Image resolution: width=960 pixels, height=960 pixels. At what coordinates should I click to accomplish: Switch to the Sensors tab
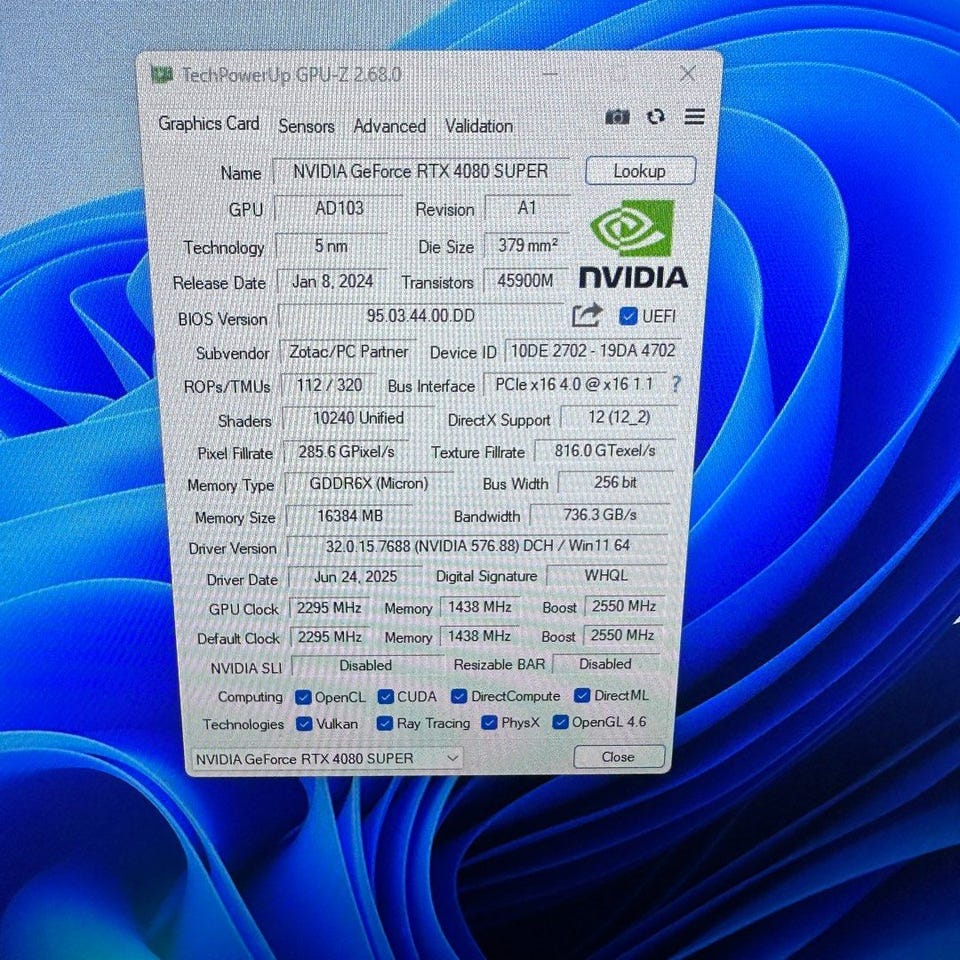[306, 126]
